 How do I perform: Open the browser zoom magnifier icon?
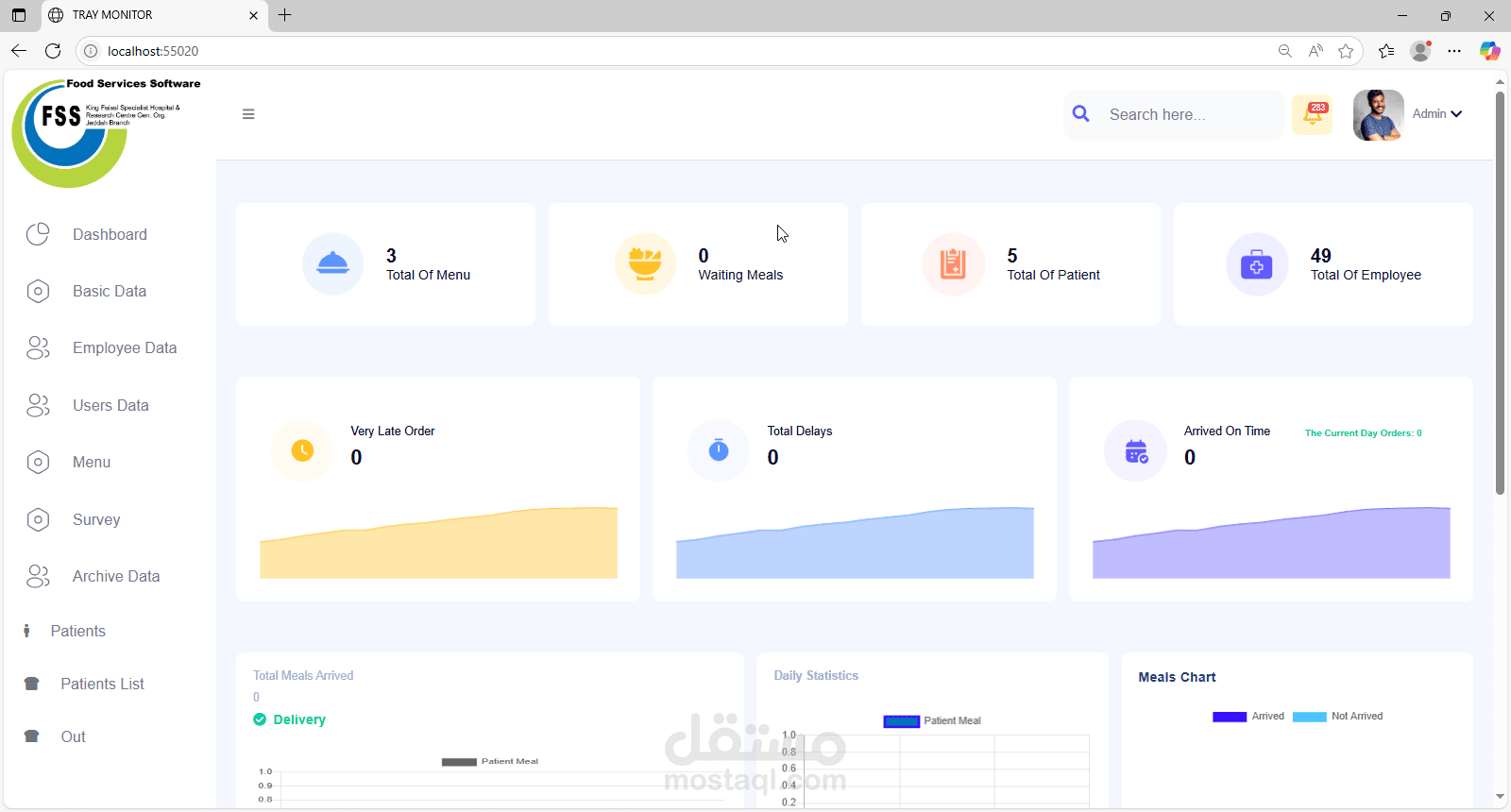pyautogui.click(x=1284, y=51)
